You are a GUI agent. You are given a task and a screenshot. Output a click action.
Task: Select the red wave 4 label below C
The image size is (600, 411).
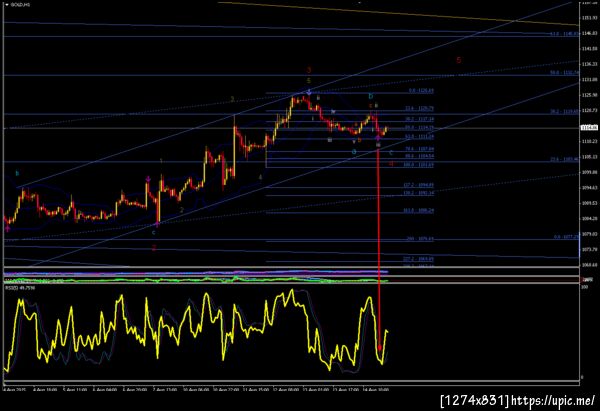click(391, 164)
